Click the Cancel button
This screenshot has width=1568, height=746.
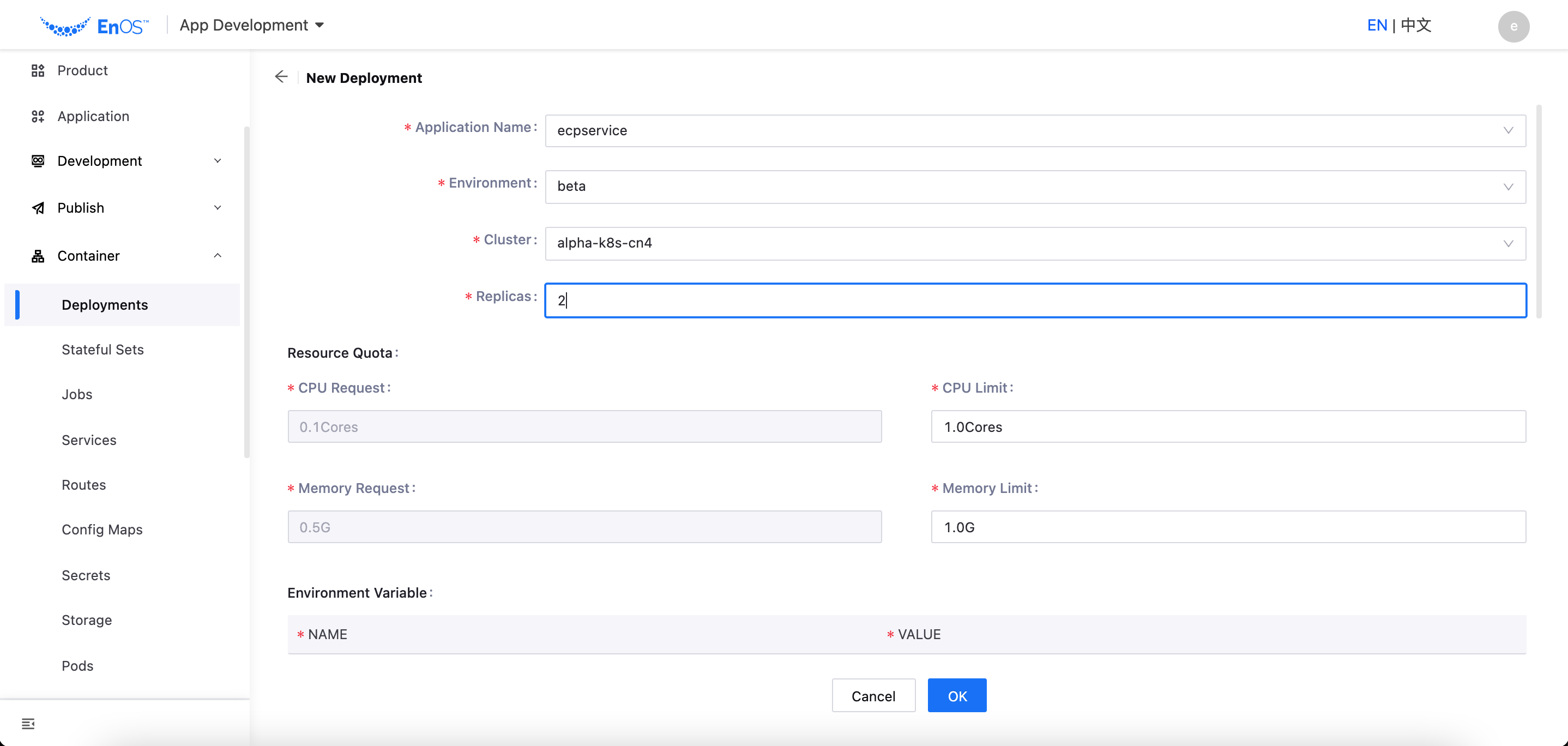(x=873, y=695)
